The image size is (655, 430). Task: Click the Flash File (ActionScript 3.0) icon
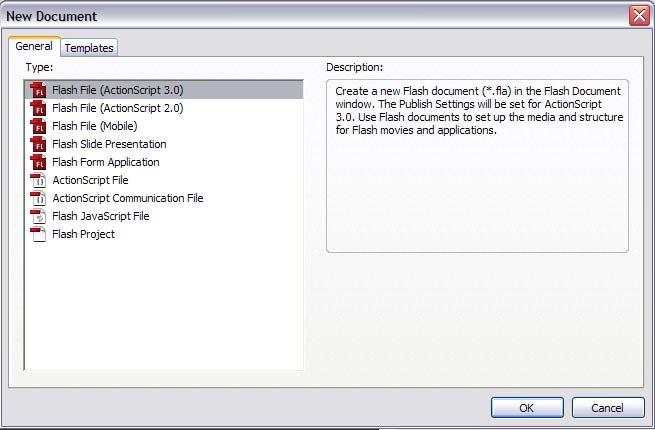pyautogui.click(x=38, y=90)
